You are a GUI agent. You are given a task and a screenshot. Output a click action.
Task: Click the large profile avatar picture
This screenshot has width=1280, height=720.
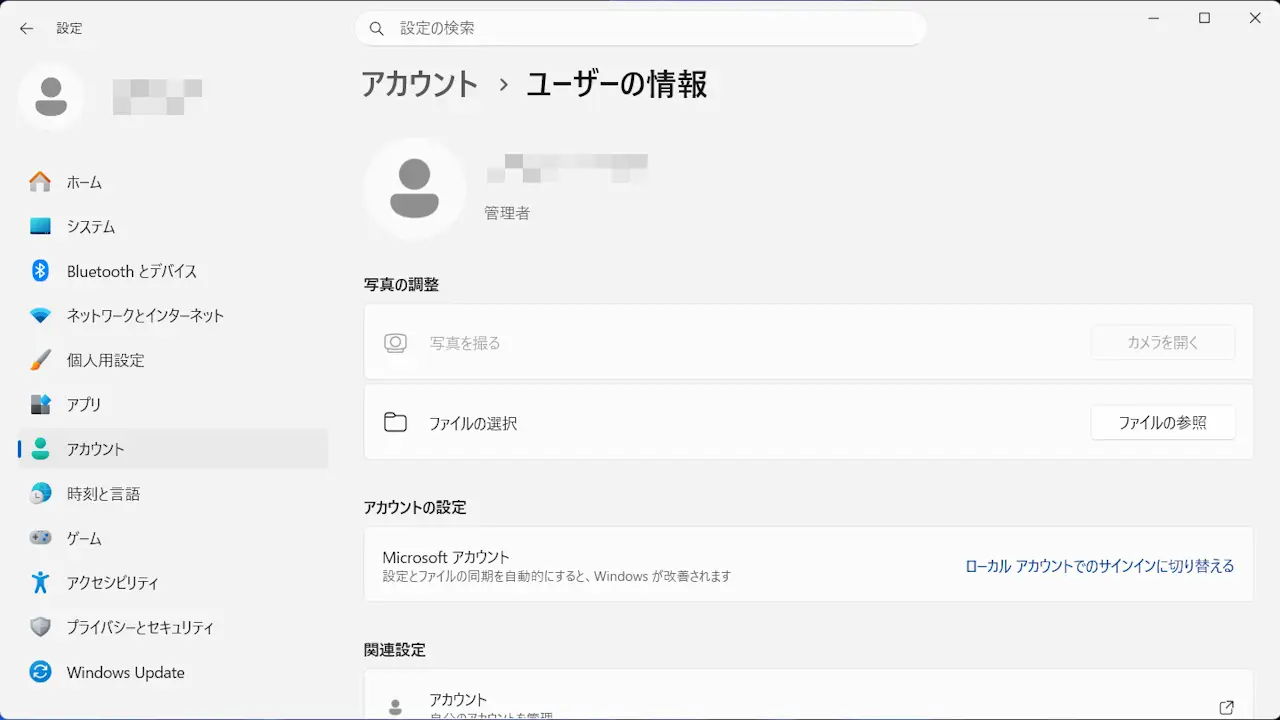tap(414, 189)
